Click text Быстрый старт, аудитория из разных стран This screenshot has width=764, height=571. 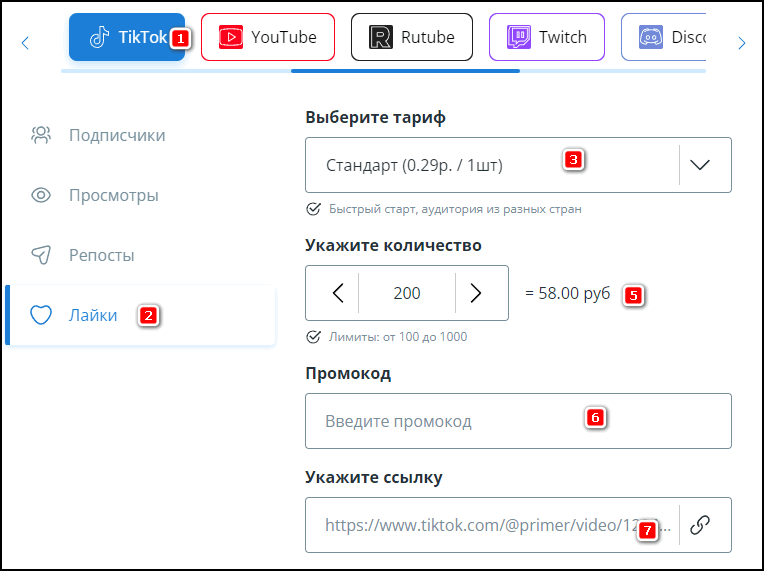point(455,209)
